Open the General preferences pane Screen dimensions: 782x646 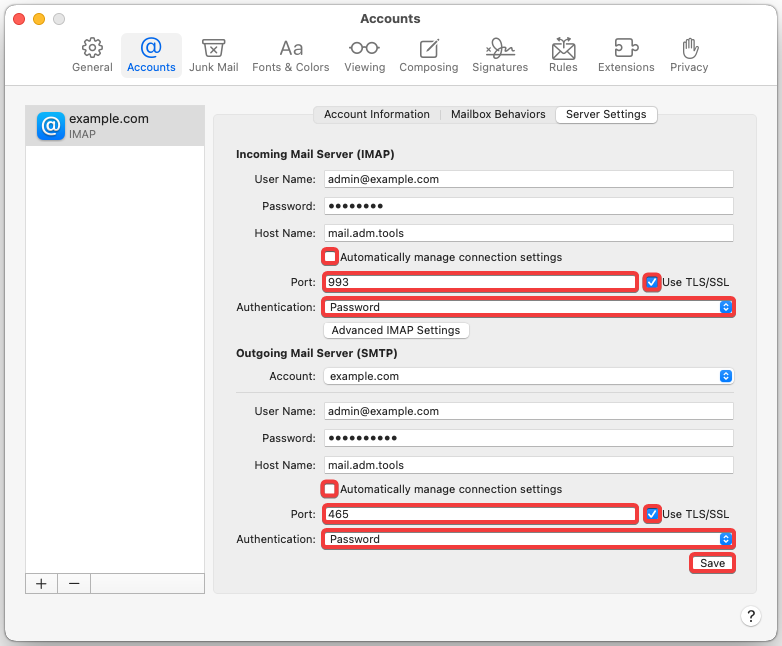pyautogui.click(x=92, y=55)
